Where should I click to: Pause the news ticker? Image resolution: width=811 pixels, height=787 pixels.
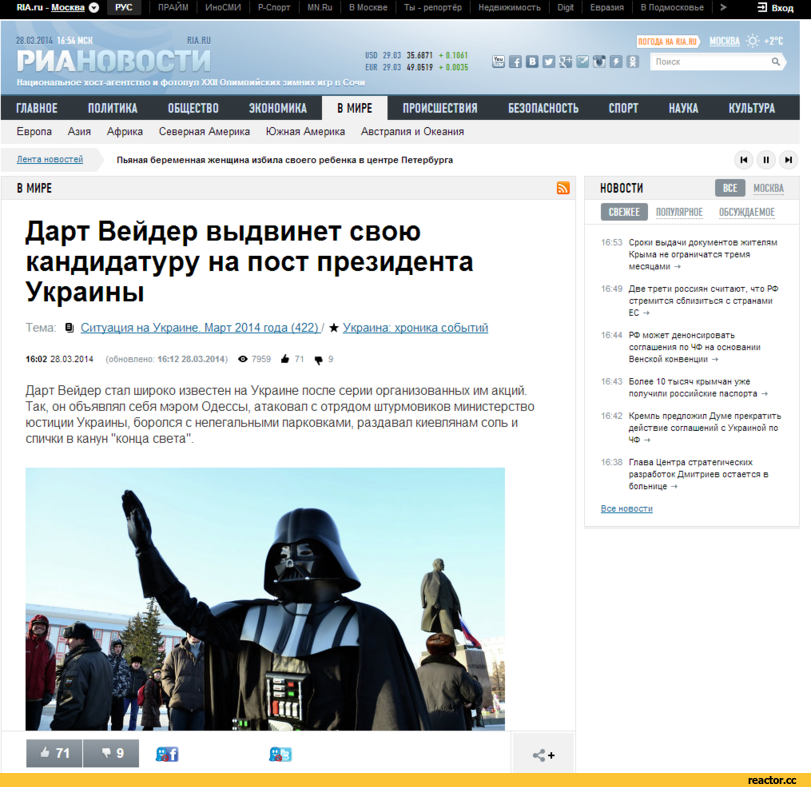[x=766, y=160]
